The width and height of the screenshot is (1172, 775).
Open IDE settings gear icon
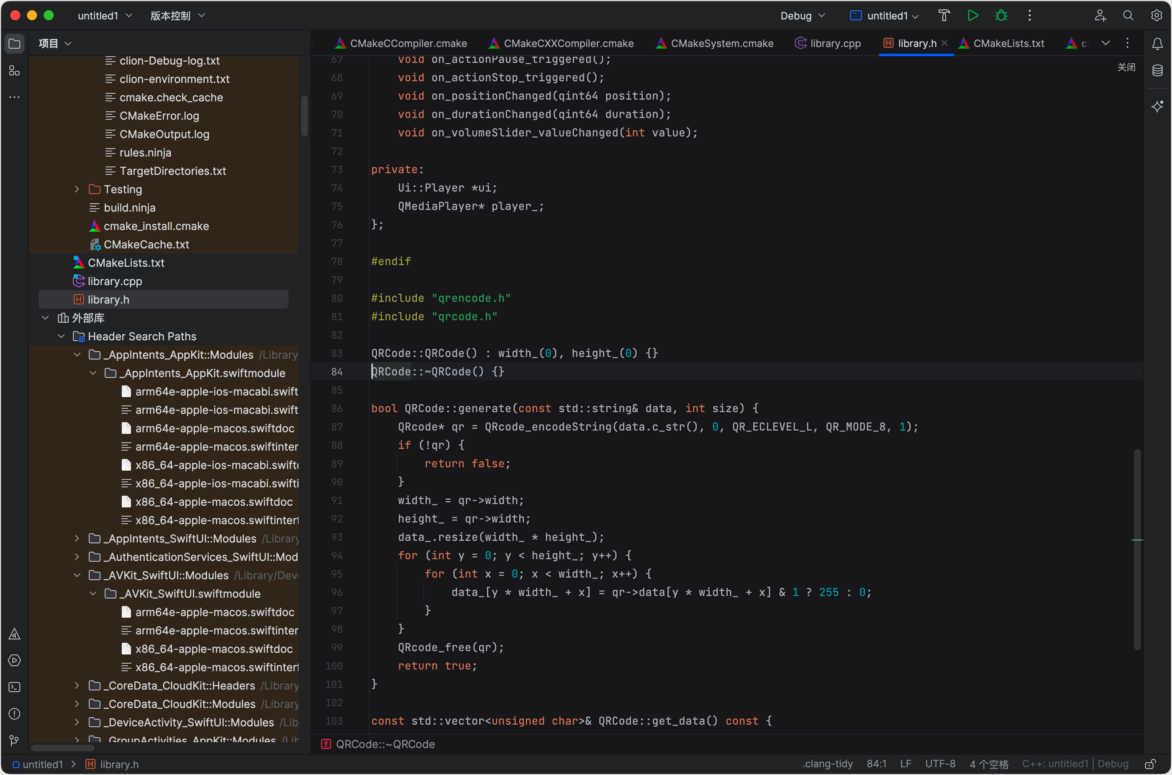[x=1156, y=16]
